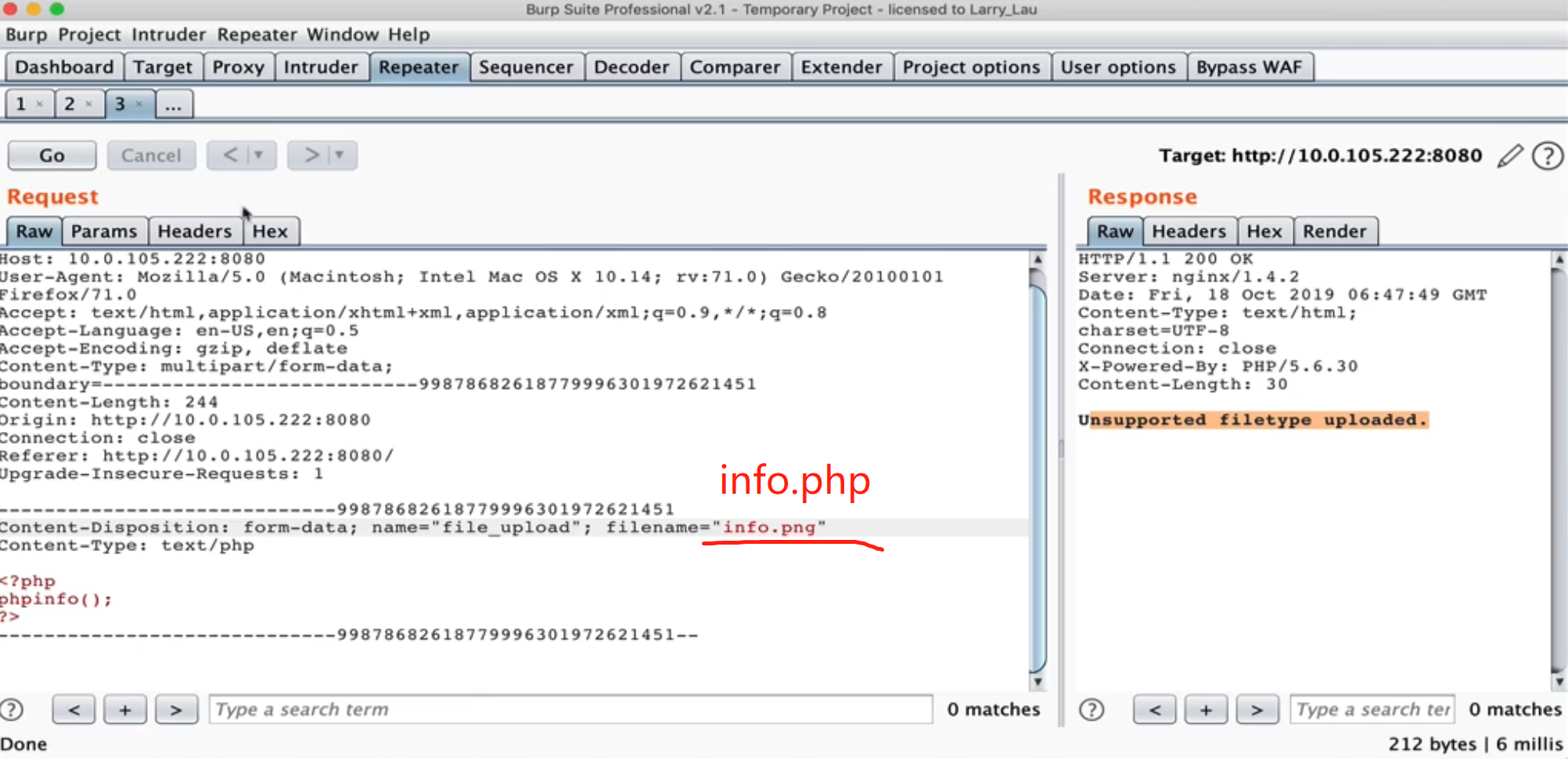Open new repeater tab with ellipsis
This screenshot has width=1568, height=759.
174,104
